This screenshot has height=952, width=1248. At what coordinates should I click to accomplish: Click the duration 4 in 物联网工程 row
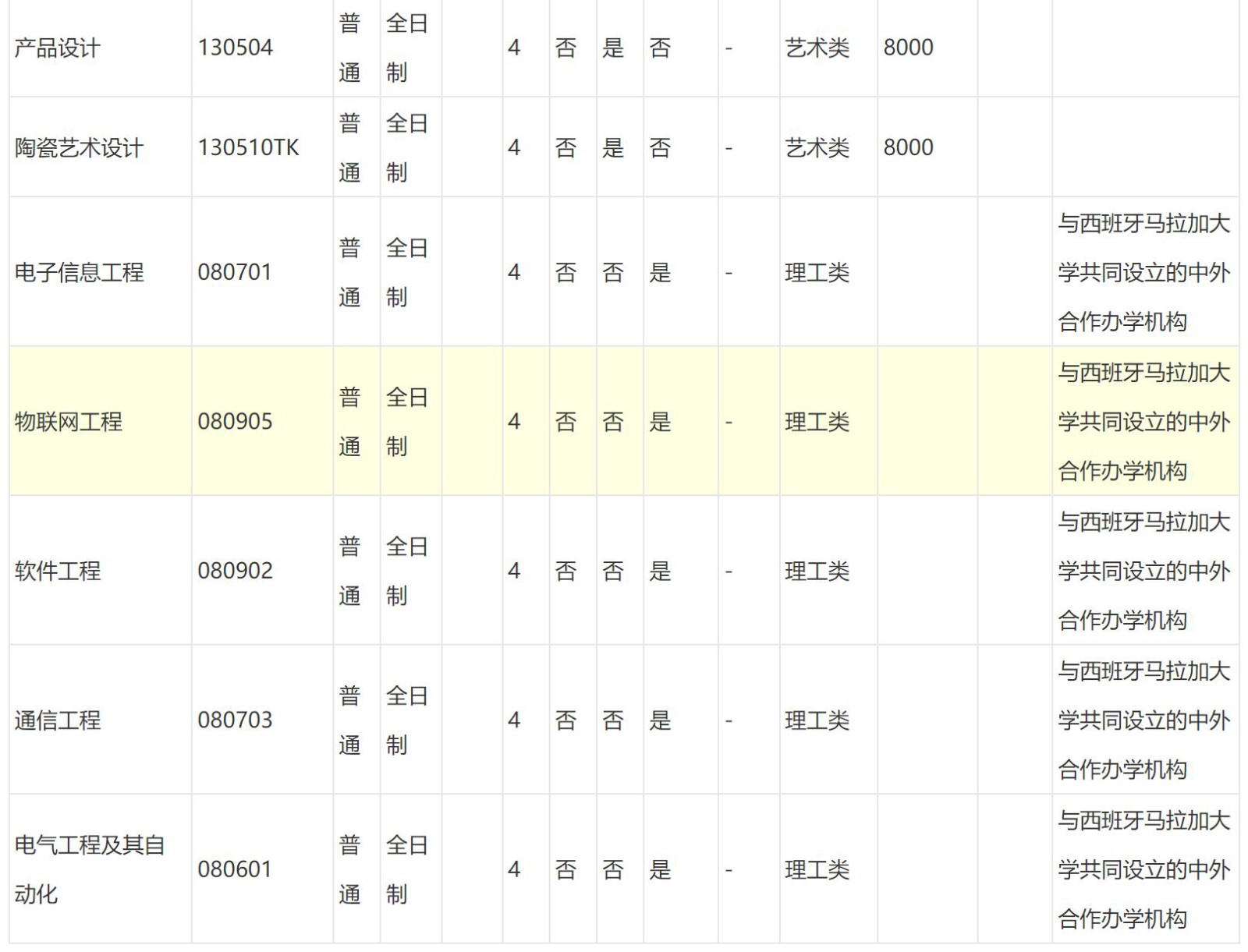pos(514,422)
